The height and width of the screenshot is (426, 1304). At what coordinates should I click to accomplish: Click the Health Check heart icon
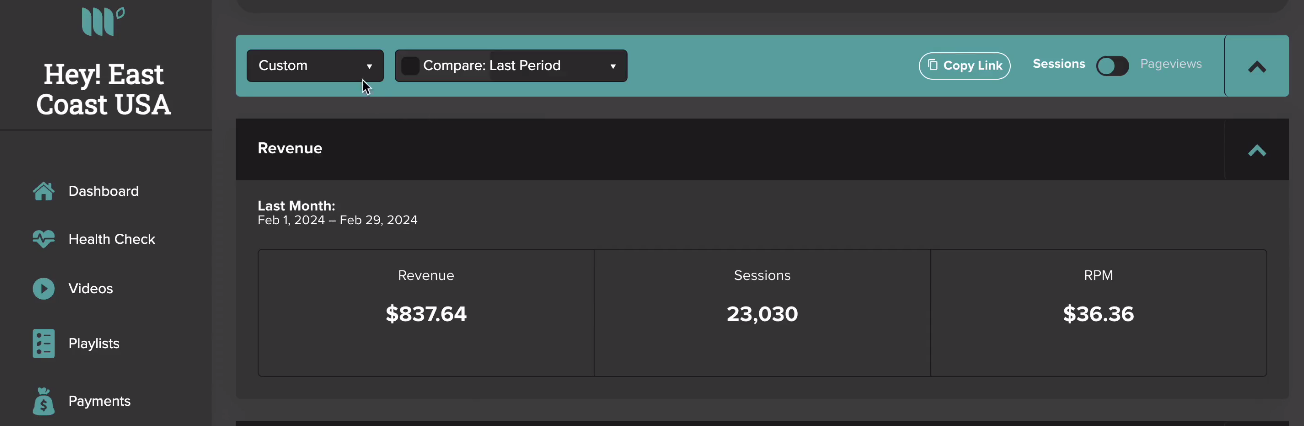point(43,239)
